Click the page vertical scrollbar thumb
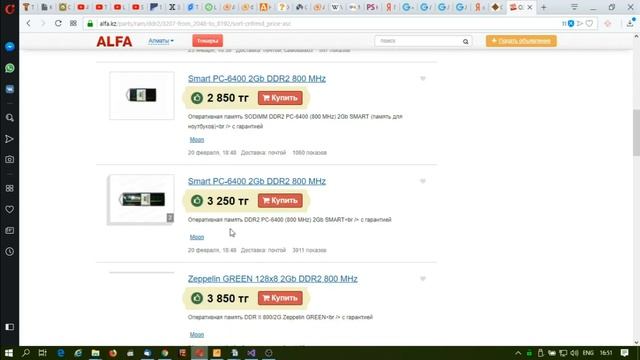The image size is (640, 360). click(x=636, y=133)
